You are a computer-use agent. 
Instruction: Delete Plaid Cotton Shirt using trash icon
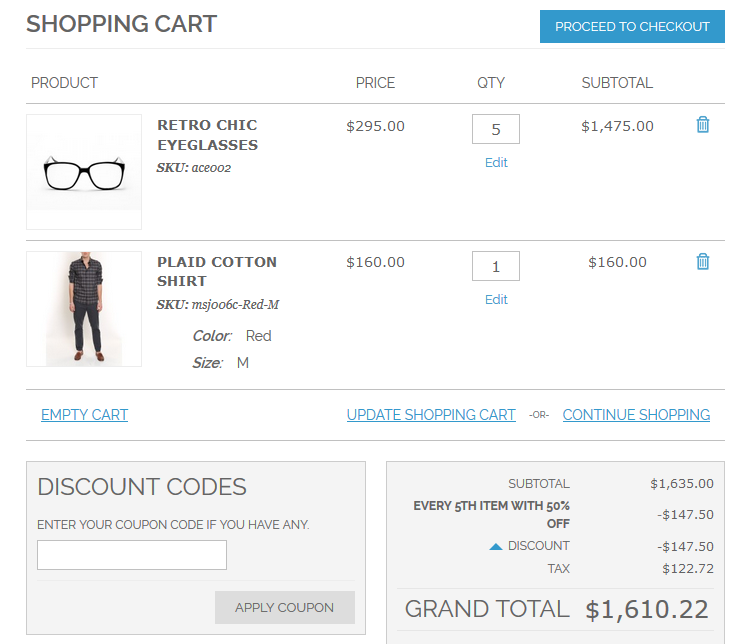[703, 262]
